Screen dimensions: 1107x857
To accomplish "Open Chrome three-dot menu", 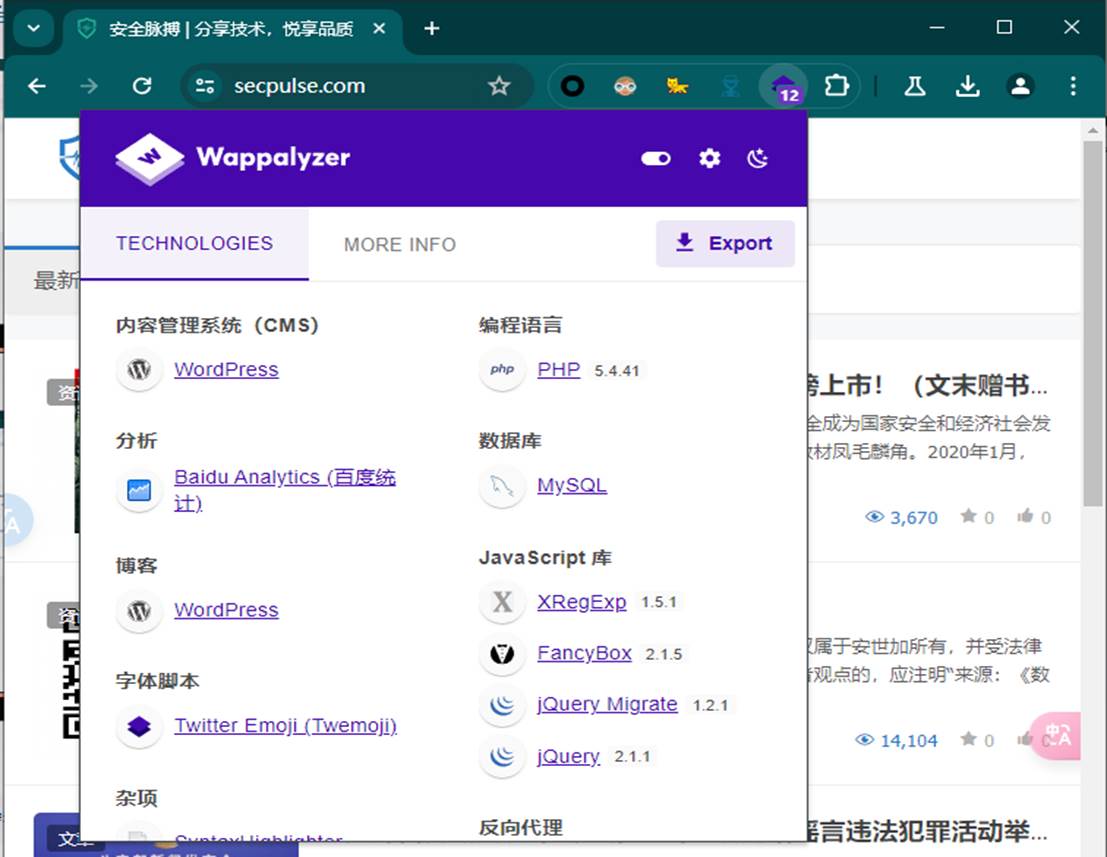I will pos(1072,86).
